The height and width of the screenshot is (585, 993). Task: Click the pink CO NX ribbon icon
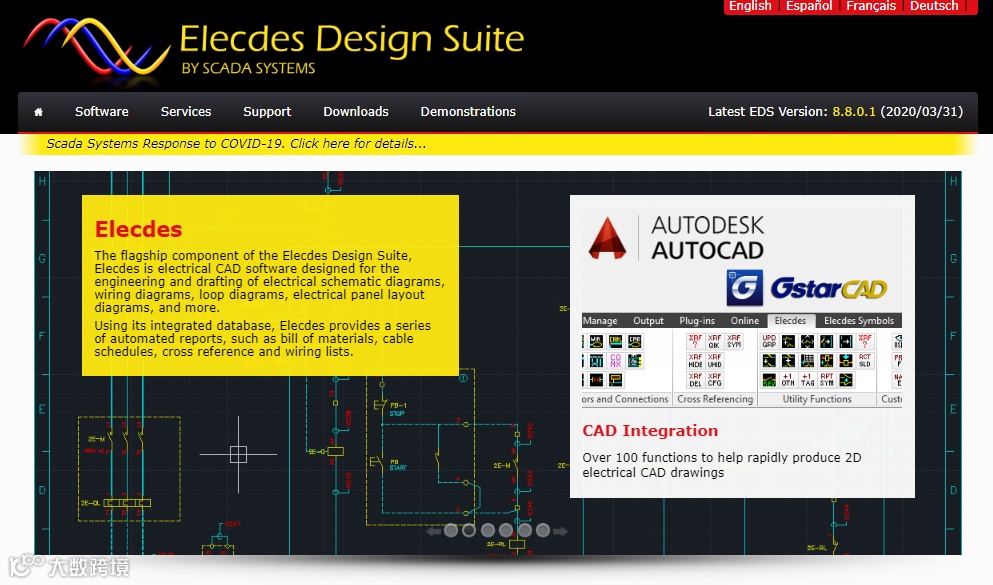(616, 361)
